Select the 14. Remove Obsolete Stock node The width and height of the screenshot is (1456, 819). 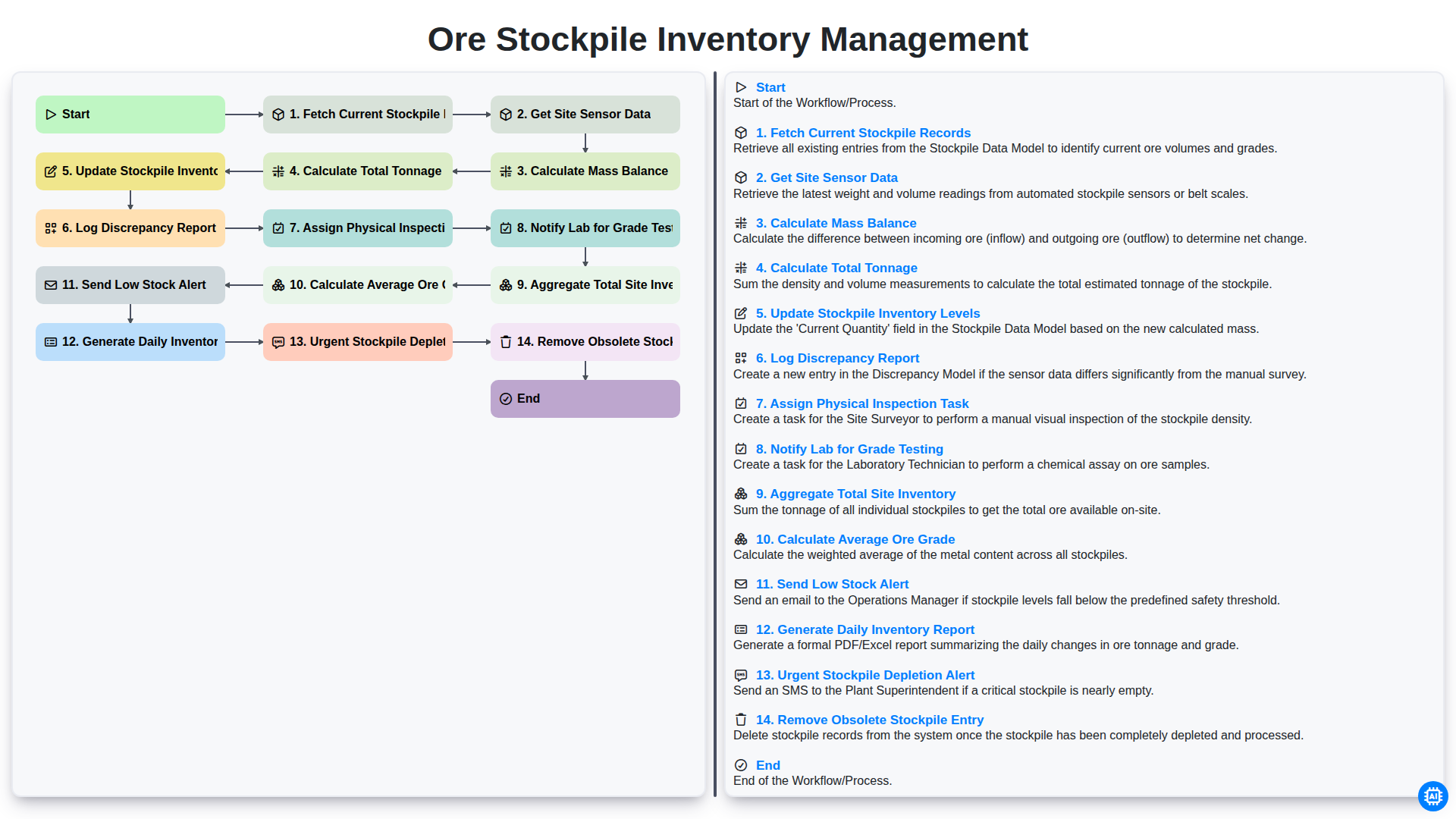[585, 342]
